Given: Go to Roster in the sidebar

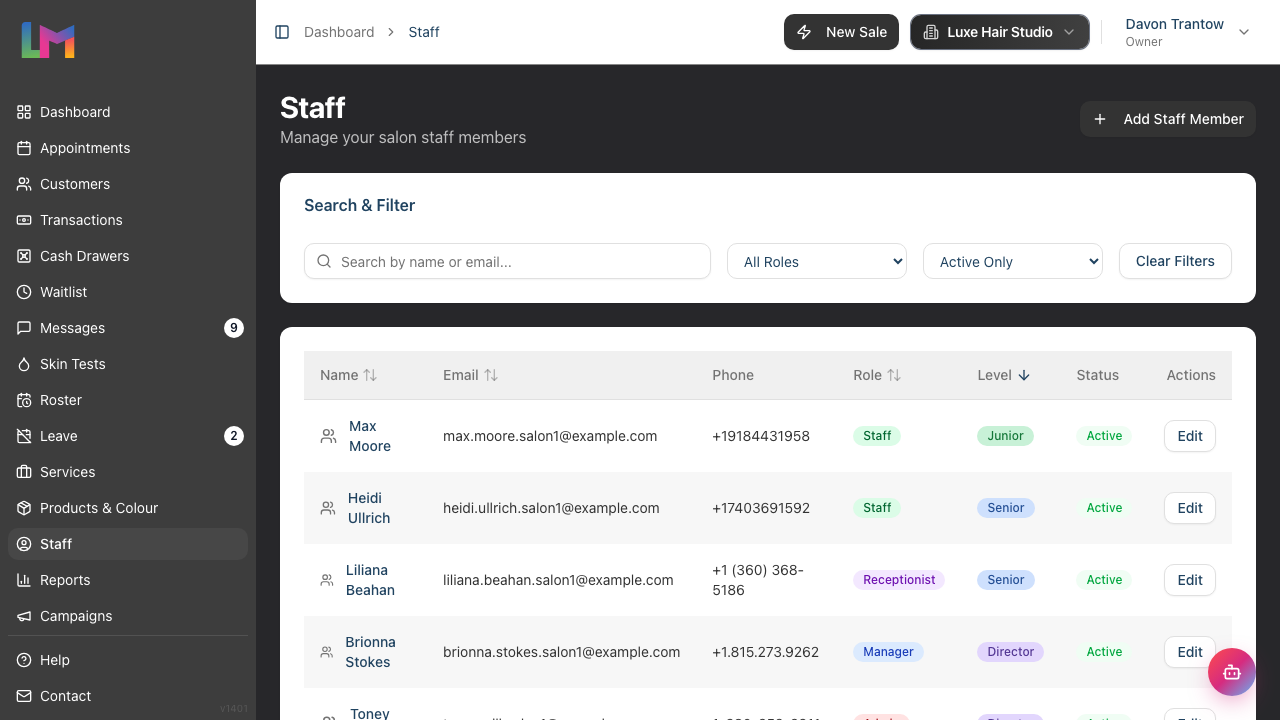Looking at the screenshot, I should coord(128,400).
